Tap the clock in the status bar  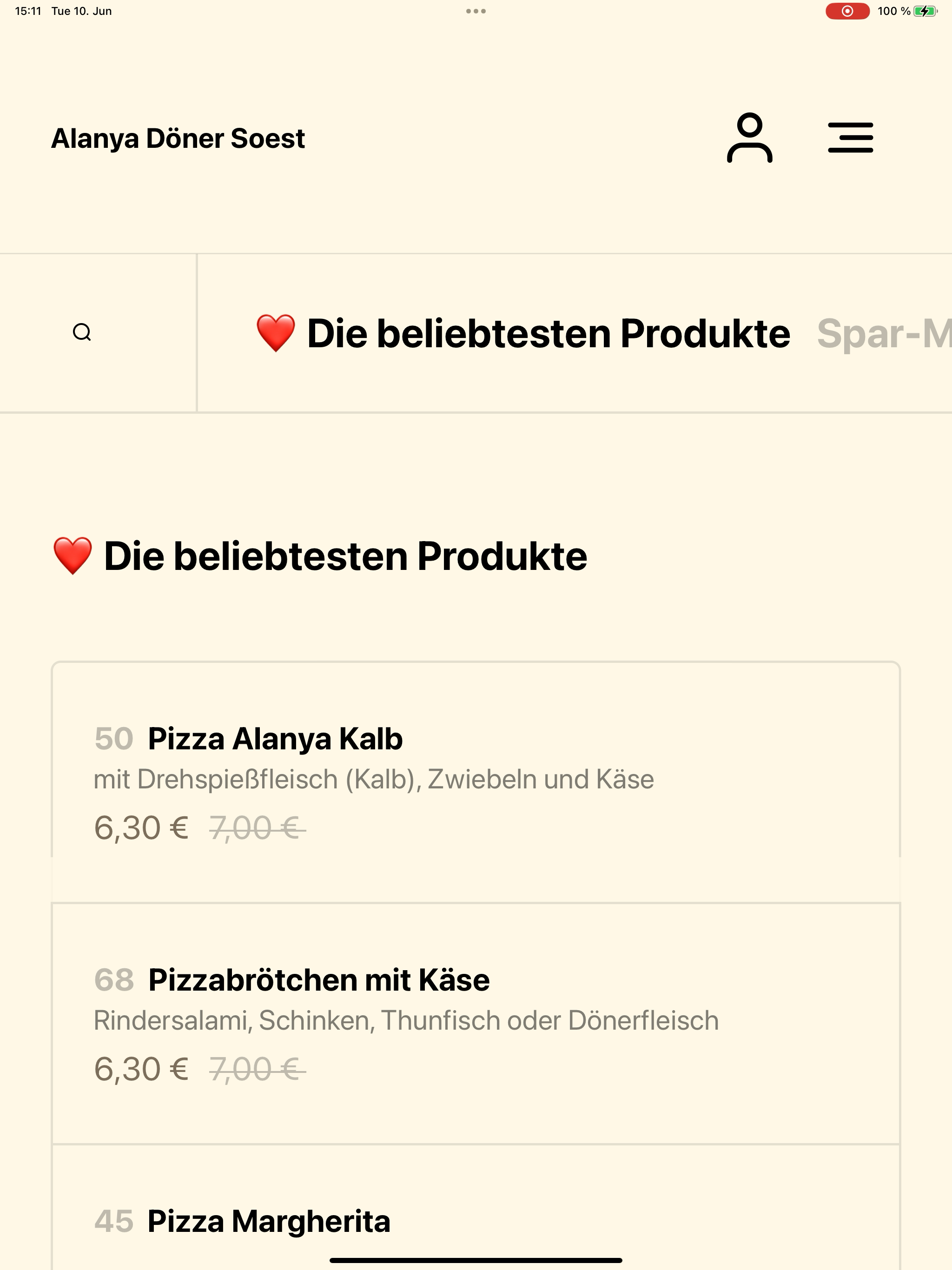[x=27, y=11]
